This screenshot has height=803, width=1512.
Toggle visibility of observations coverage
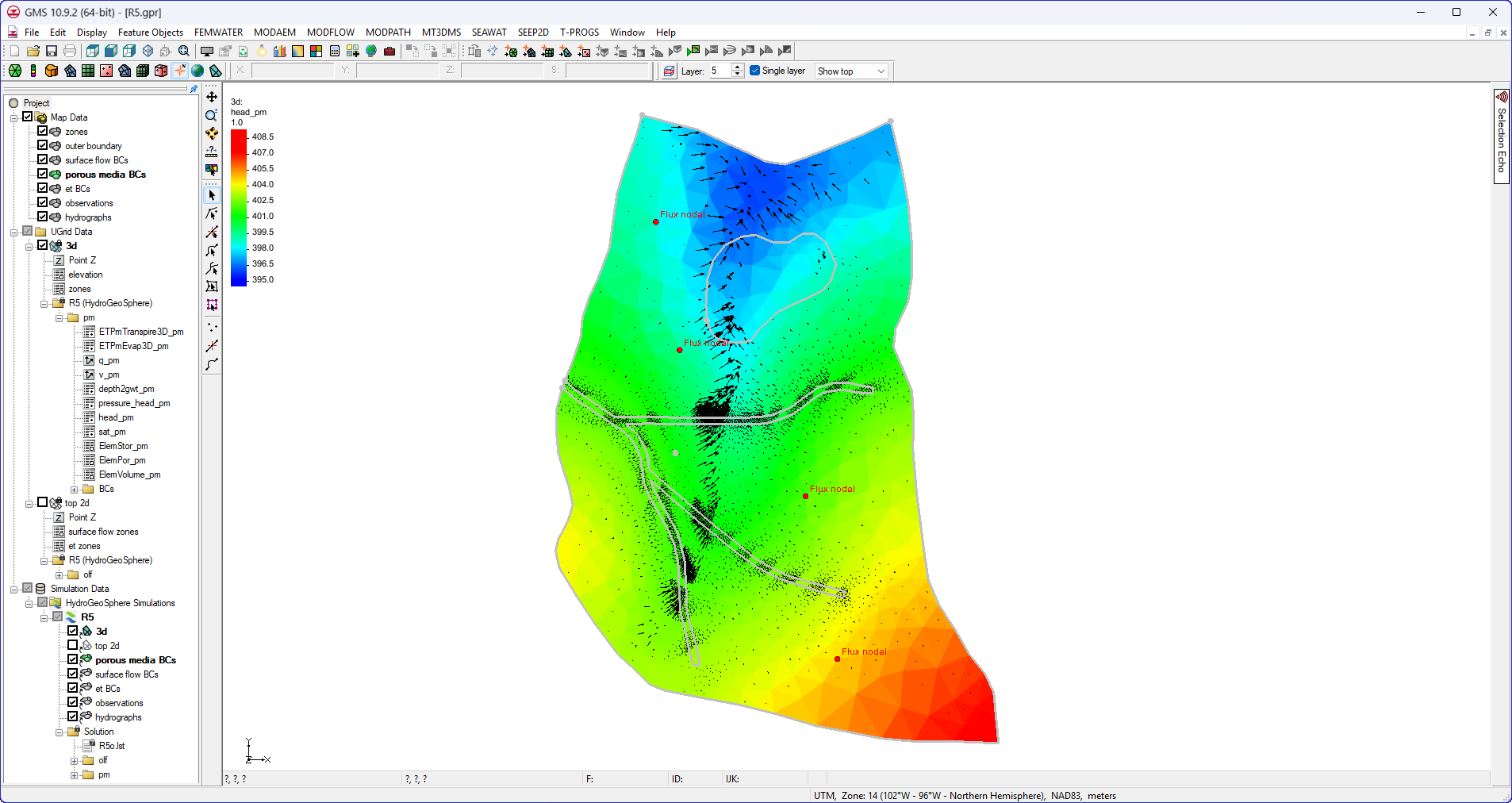click(43, 202)
